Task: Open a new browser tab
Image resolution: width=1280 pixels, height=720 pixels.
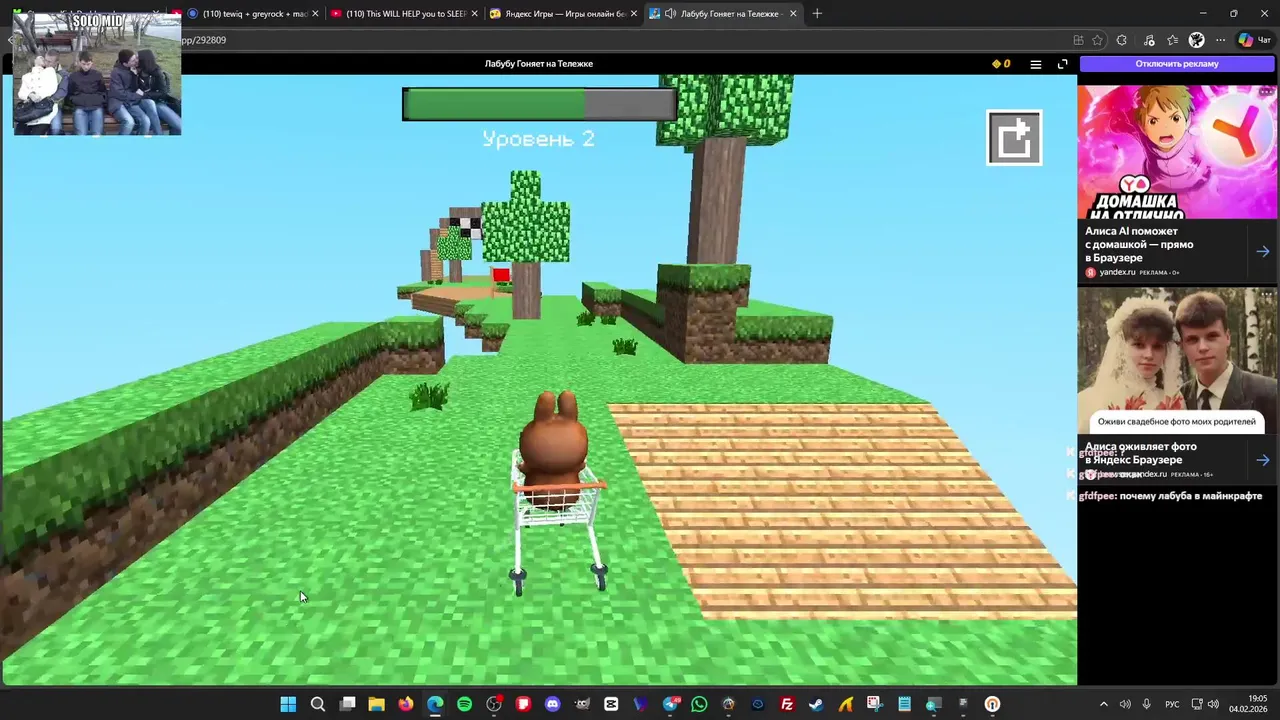Action: coord(817,14)
